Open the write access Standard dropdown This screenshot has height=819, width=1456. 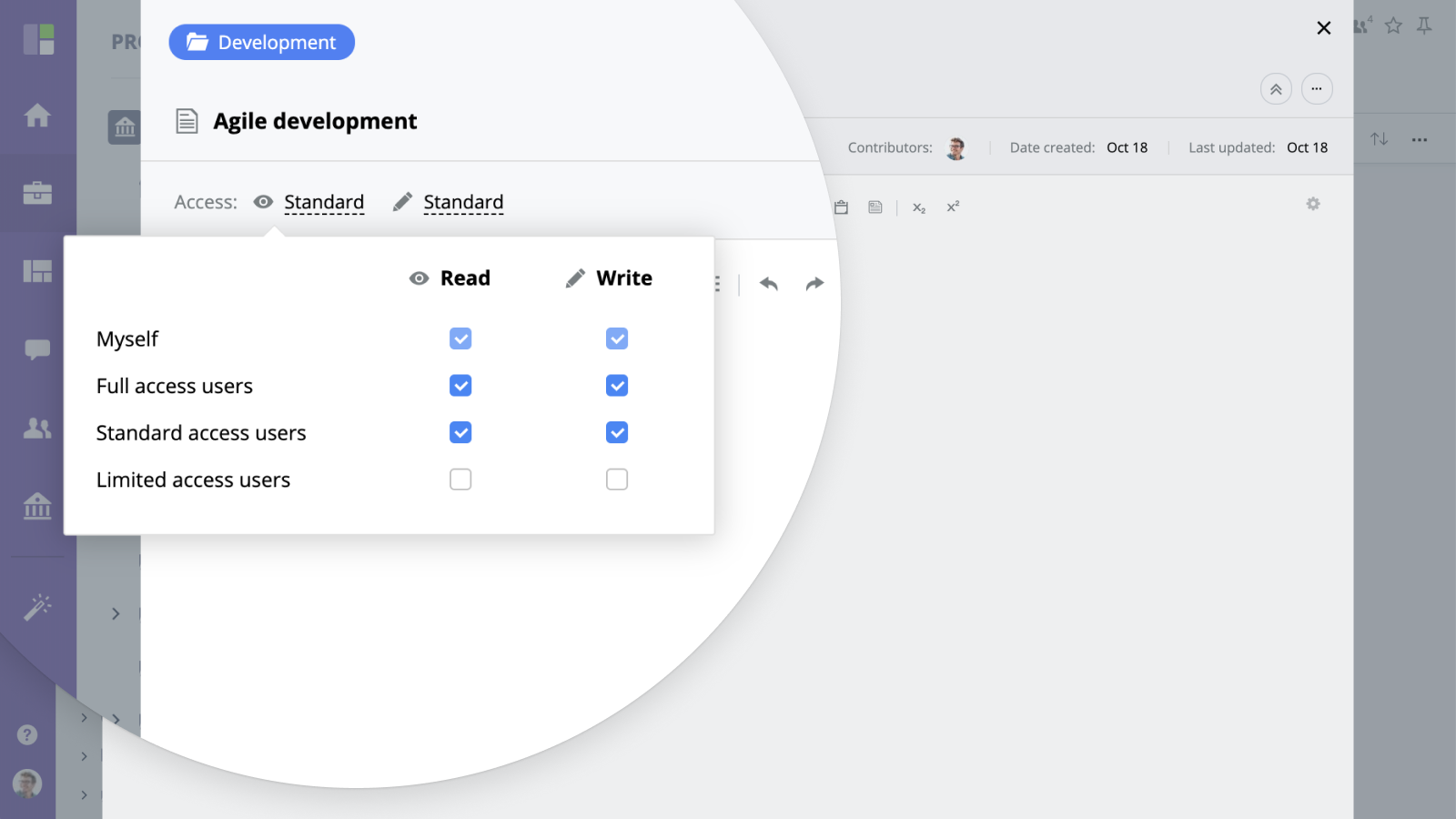(x=463, y=202)
